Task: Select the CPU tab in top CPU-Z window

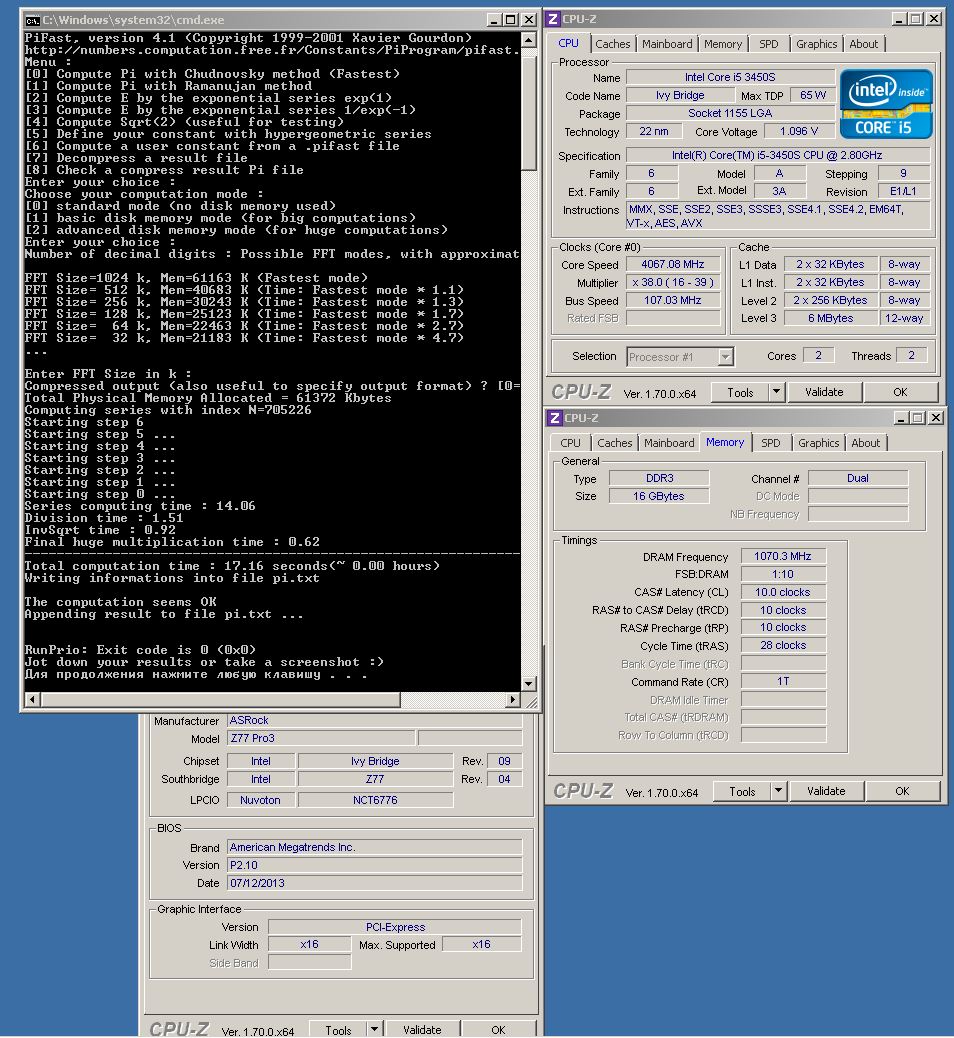Action: (568, 43)
